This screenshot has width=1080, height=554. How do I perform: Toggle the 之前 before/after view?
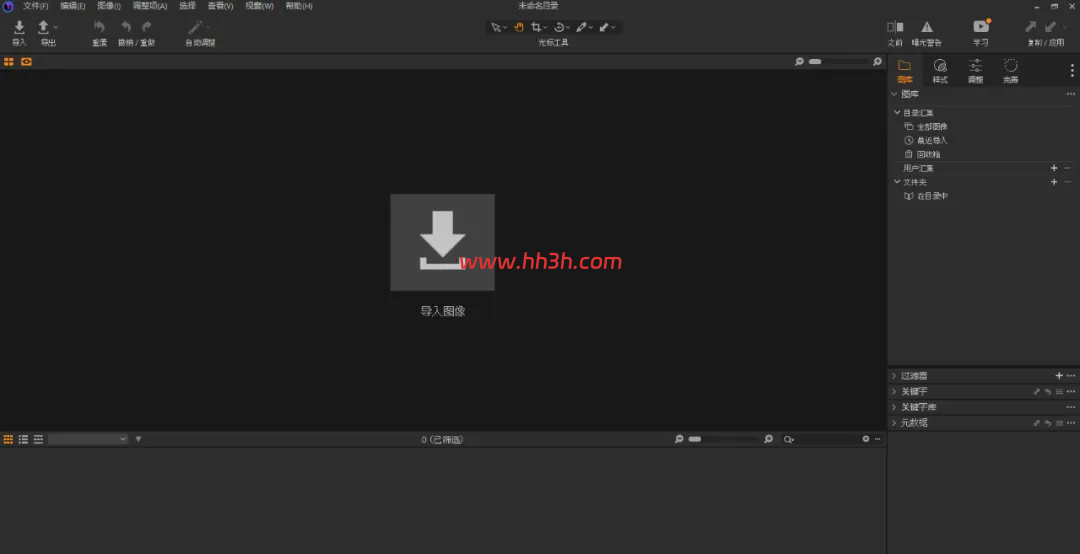pyautogui.click(x=895, y=27)
